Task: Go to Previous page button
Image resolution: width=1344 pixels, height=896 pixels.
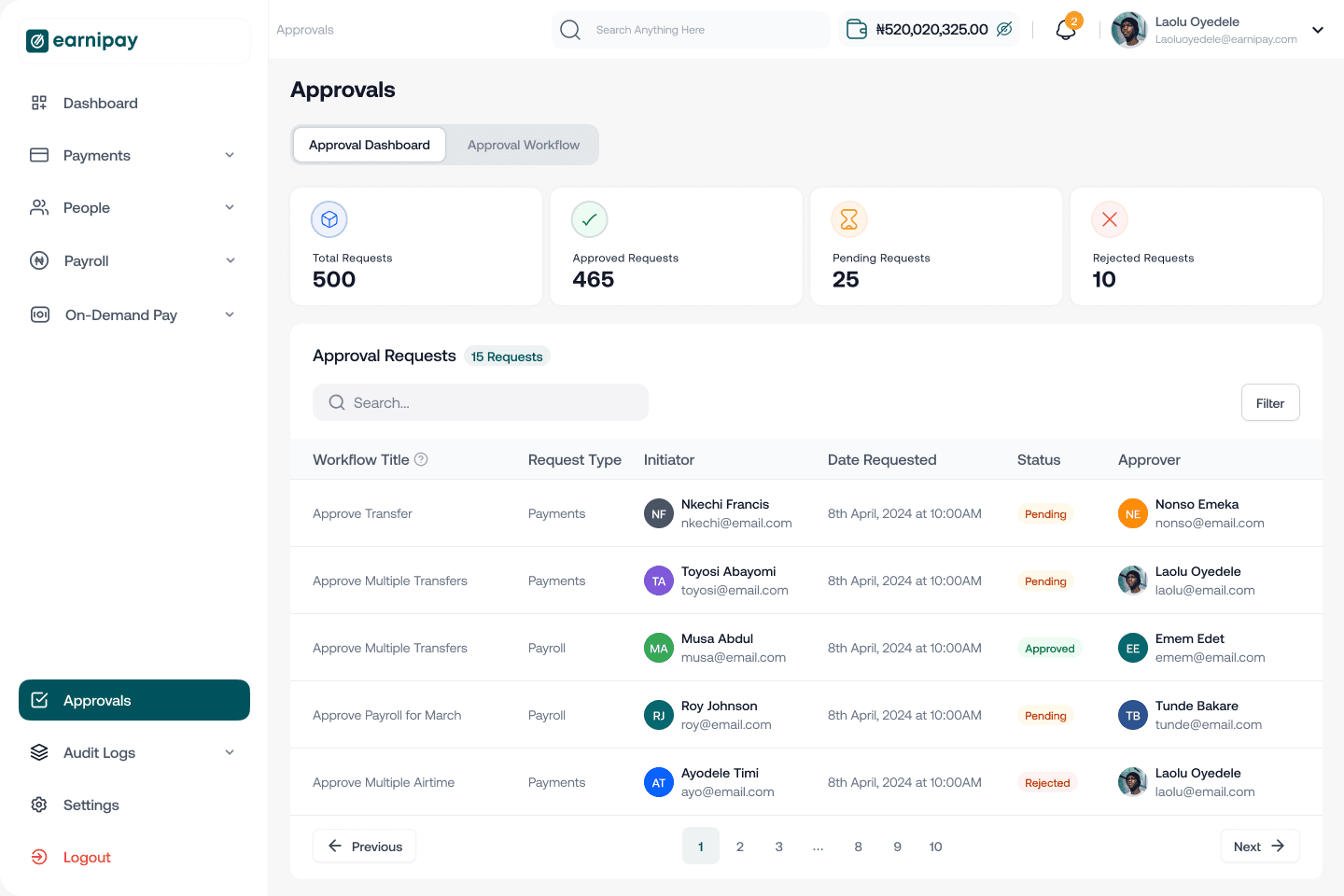Action: tap(364, 847)
